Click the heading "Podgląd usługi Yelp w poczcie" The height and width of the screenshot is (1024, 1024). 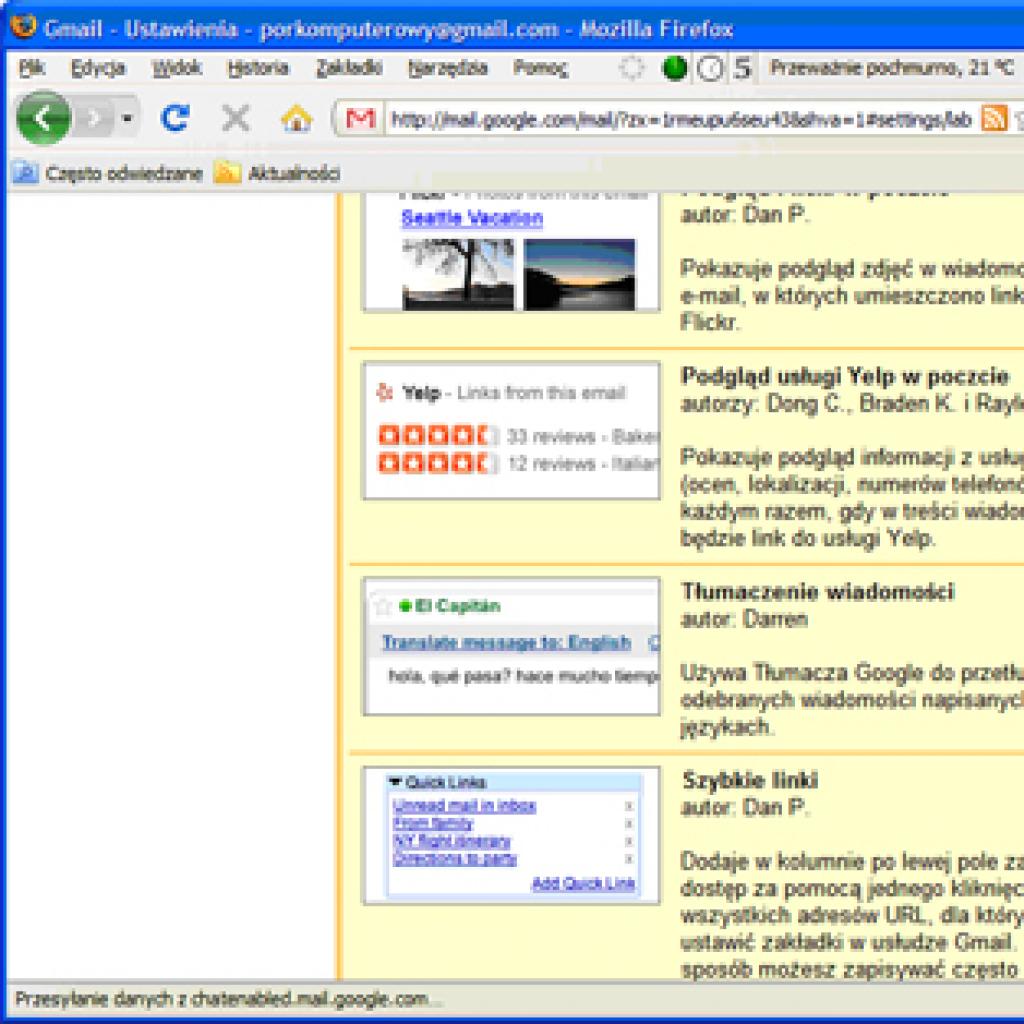[x=845, y=376]
